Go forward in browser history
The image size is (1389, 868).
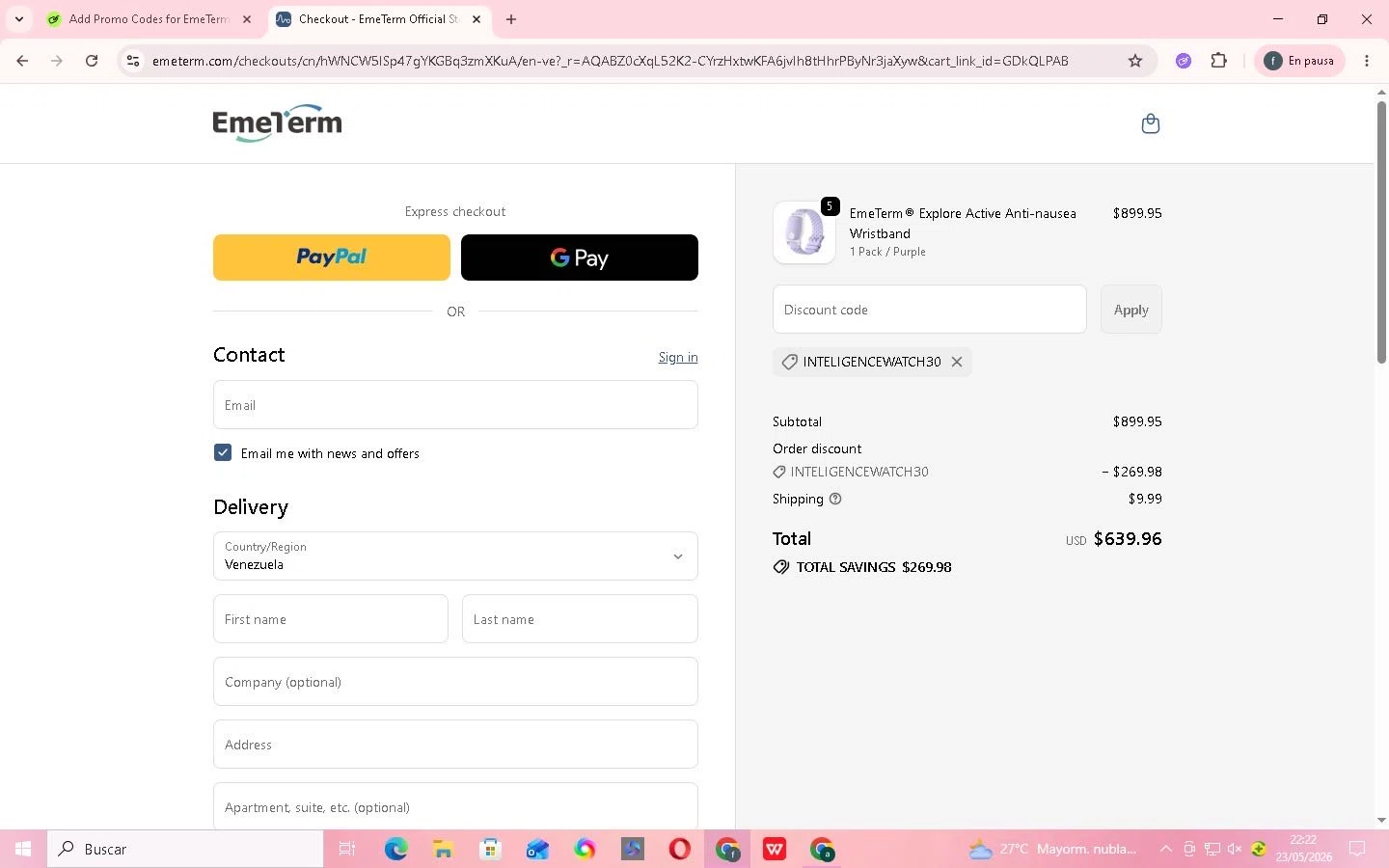[x=57, y=61]
